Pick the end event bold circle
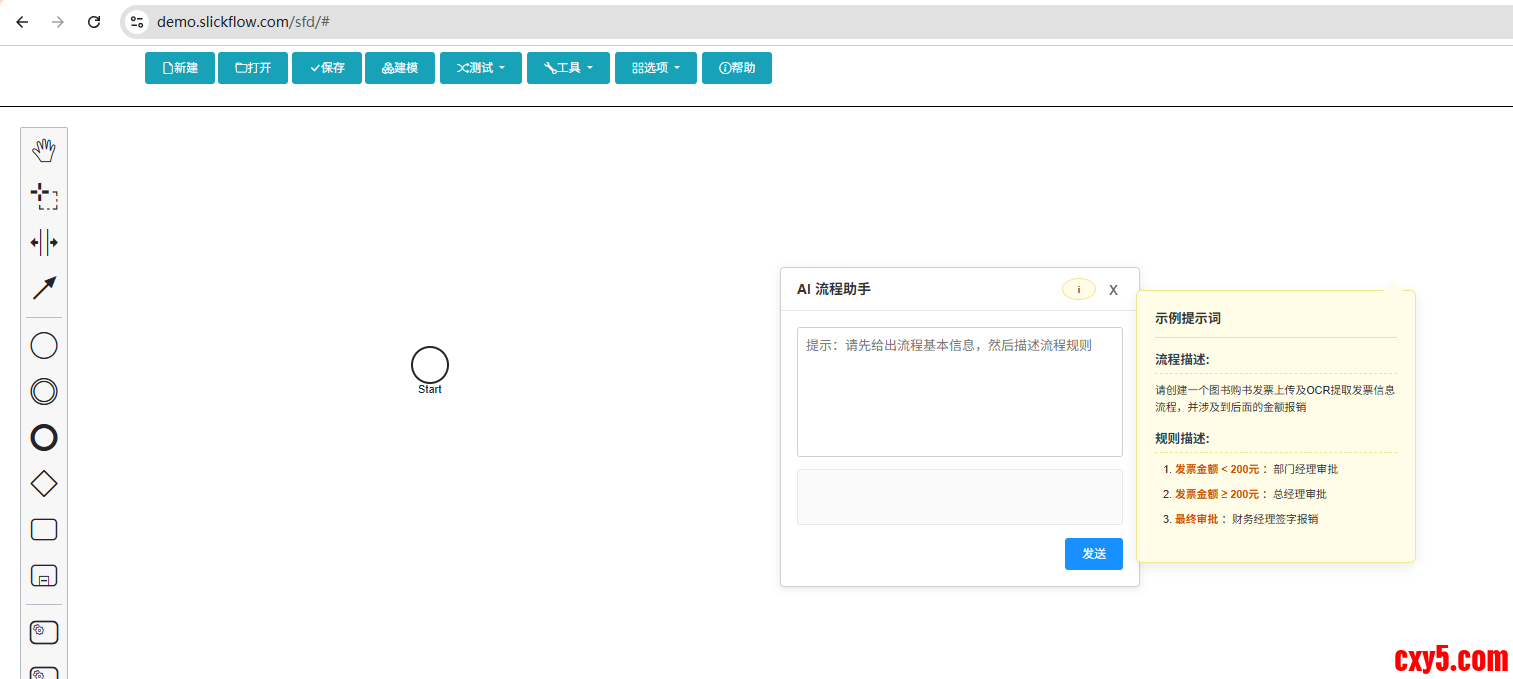Screen dimensions: 1513x679 pos(44,438)
